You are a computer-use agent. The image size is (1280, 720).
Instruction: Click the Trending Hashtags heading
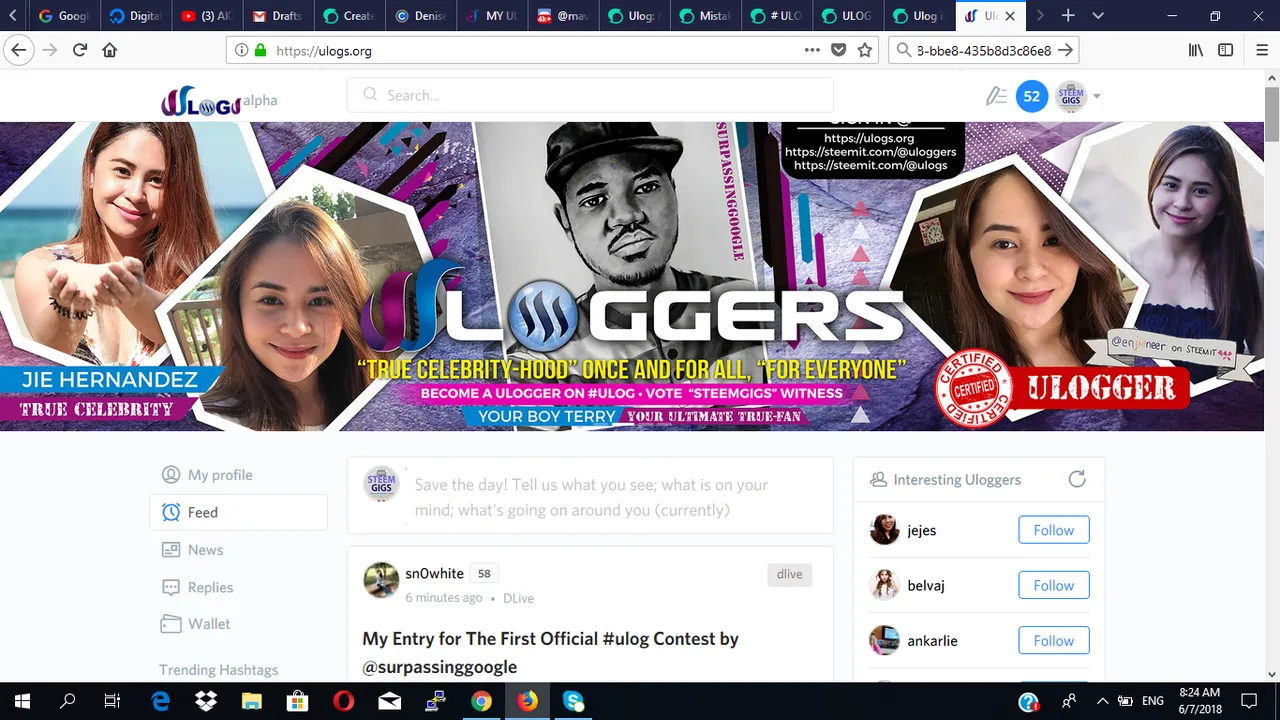[x=218, y=670]
